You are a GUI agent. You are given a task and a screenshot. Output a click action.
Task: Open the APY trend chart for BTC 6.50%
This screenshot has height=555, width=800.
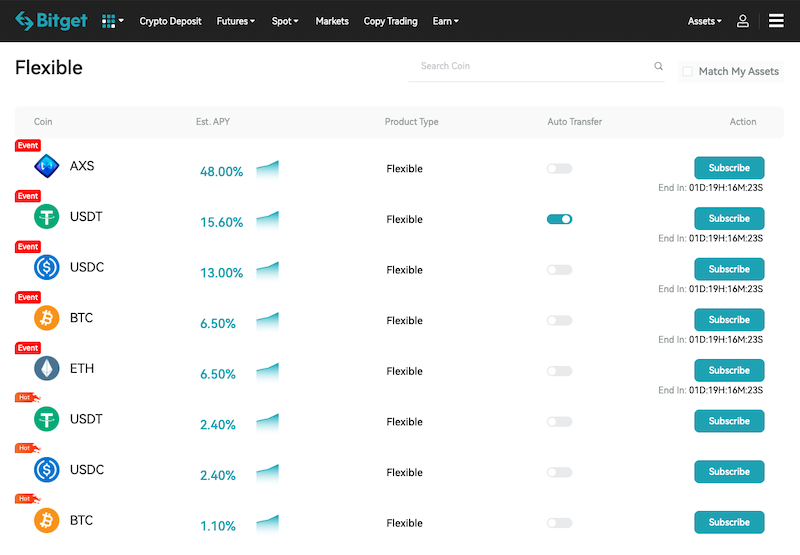coord(267,321)
